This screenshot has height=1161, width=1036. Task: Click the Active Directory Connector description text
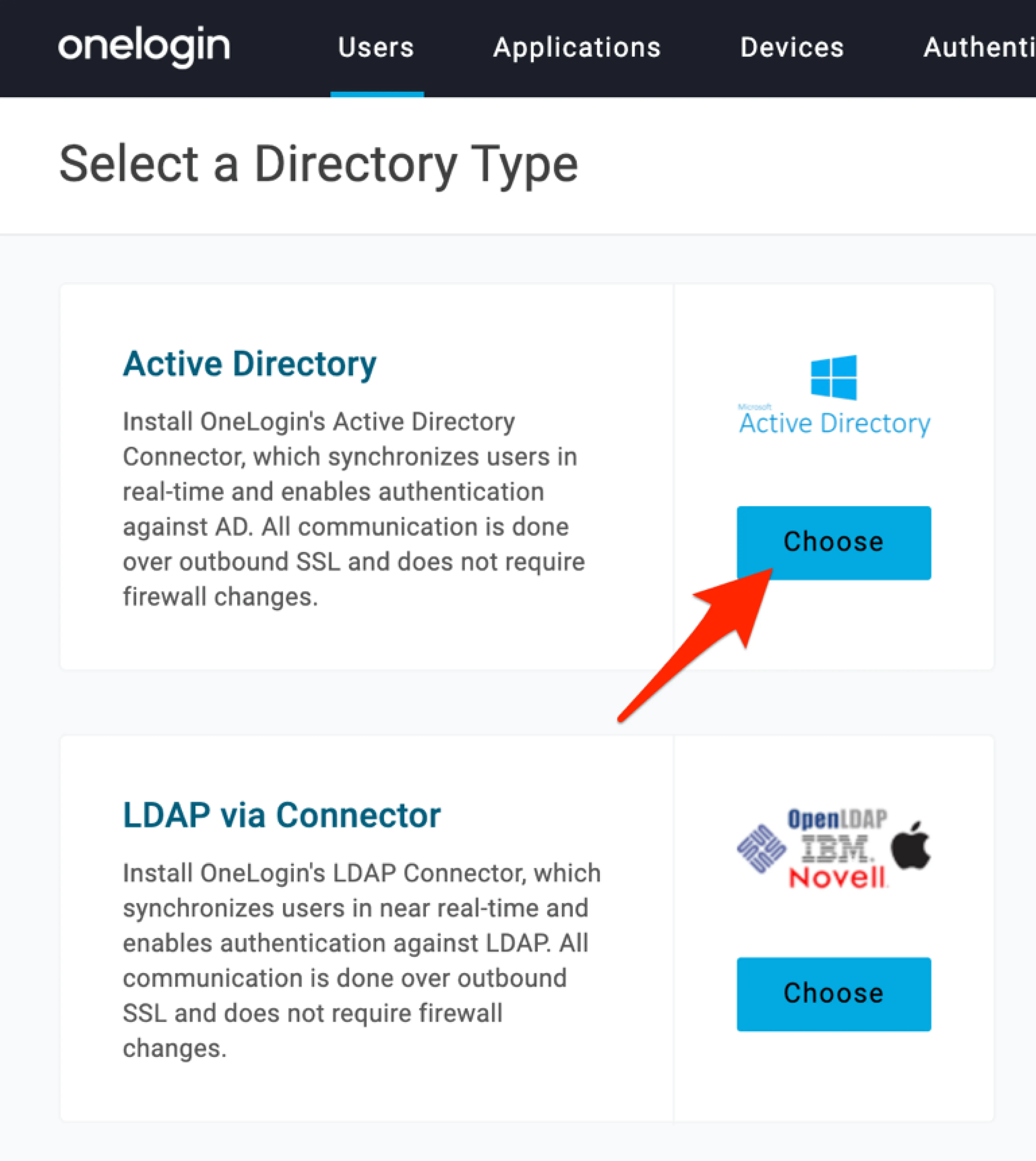(x=353, y=509)
